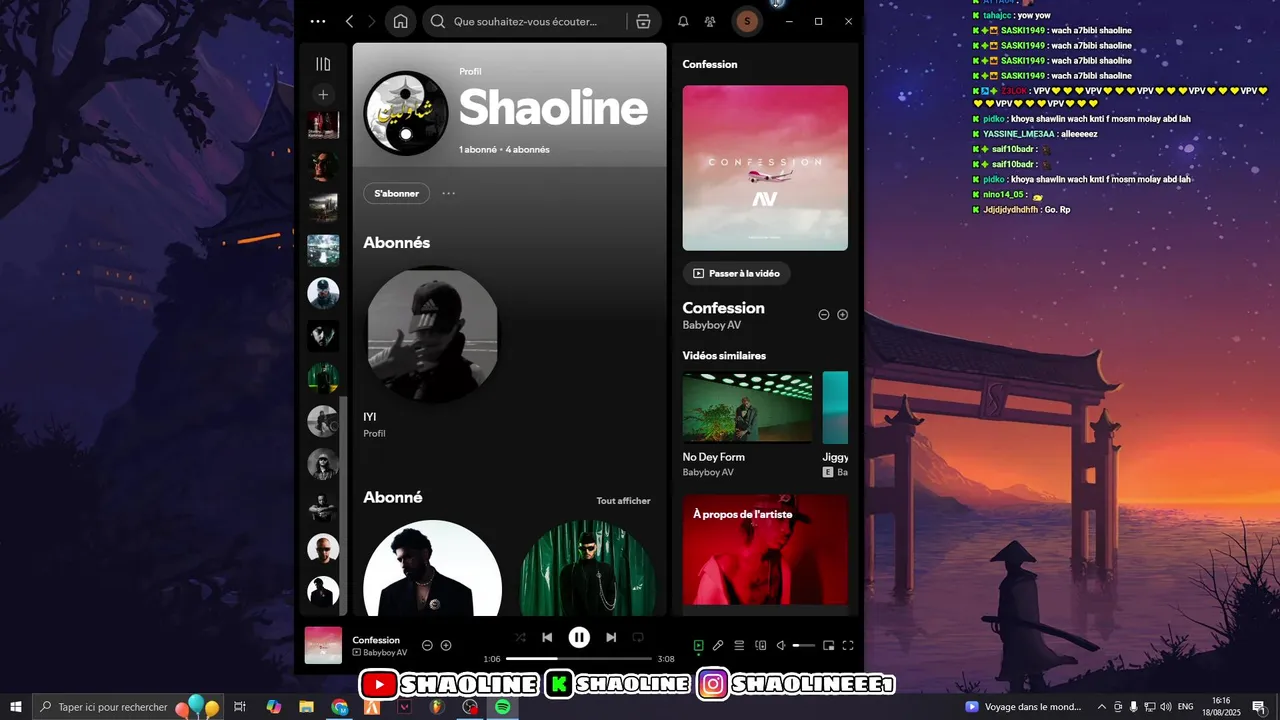Open the ENG language selector

click(x=1186, y=707)
